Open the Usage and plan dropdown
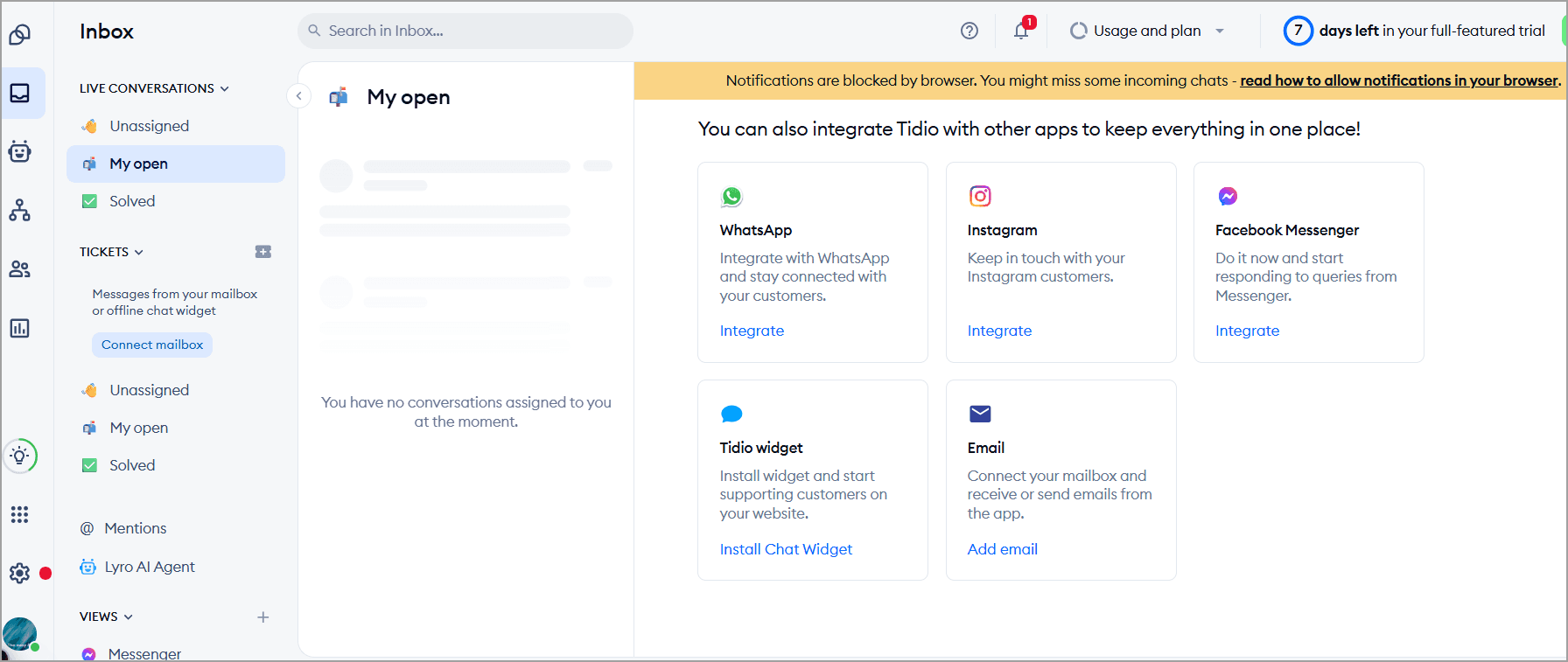This screenshot has height=662, width=1568. pyautogui.click(x=1147, y=31)
